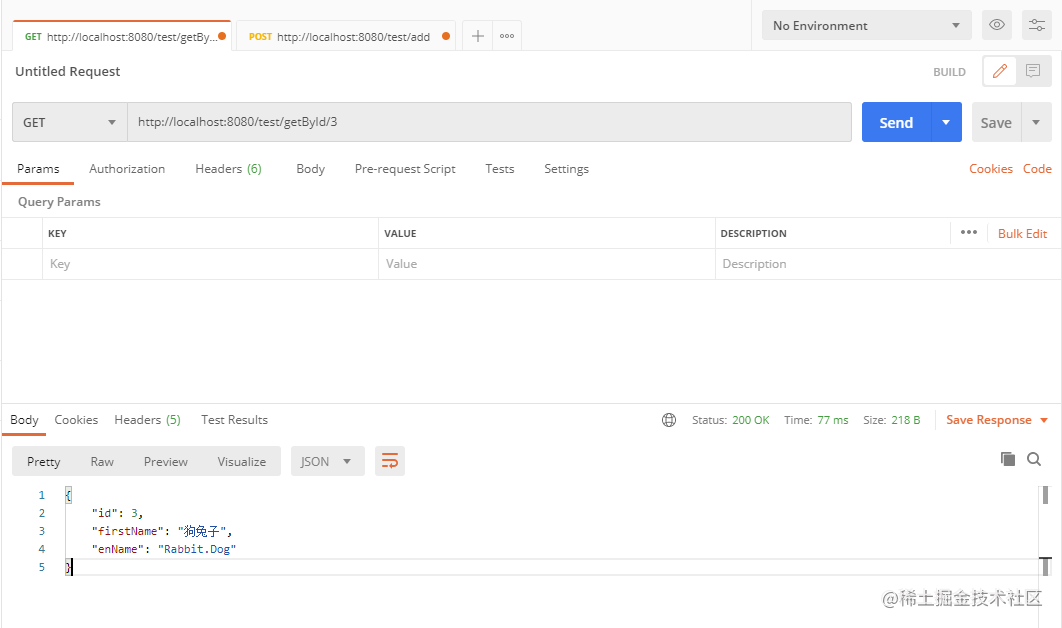1062x628 pixels.
Task: Open the Cookies link at right
Action: coord(990,169)
